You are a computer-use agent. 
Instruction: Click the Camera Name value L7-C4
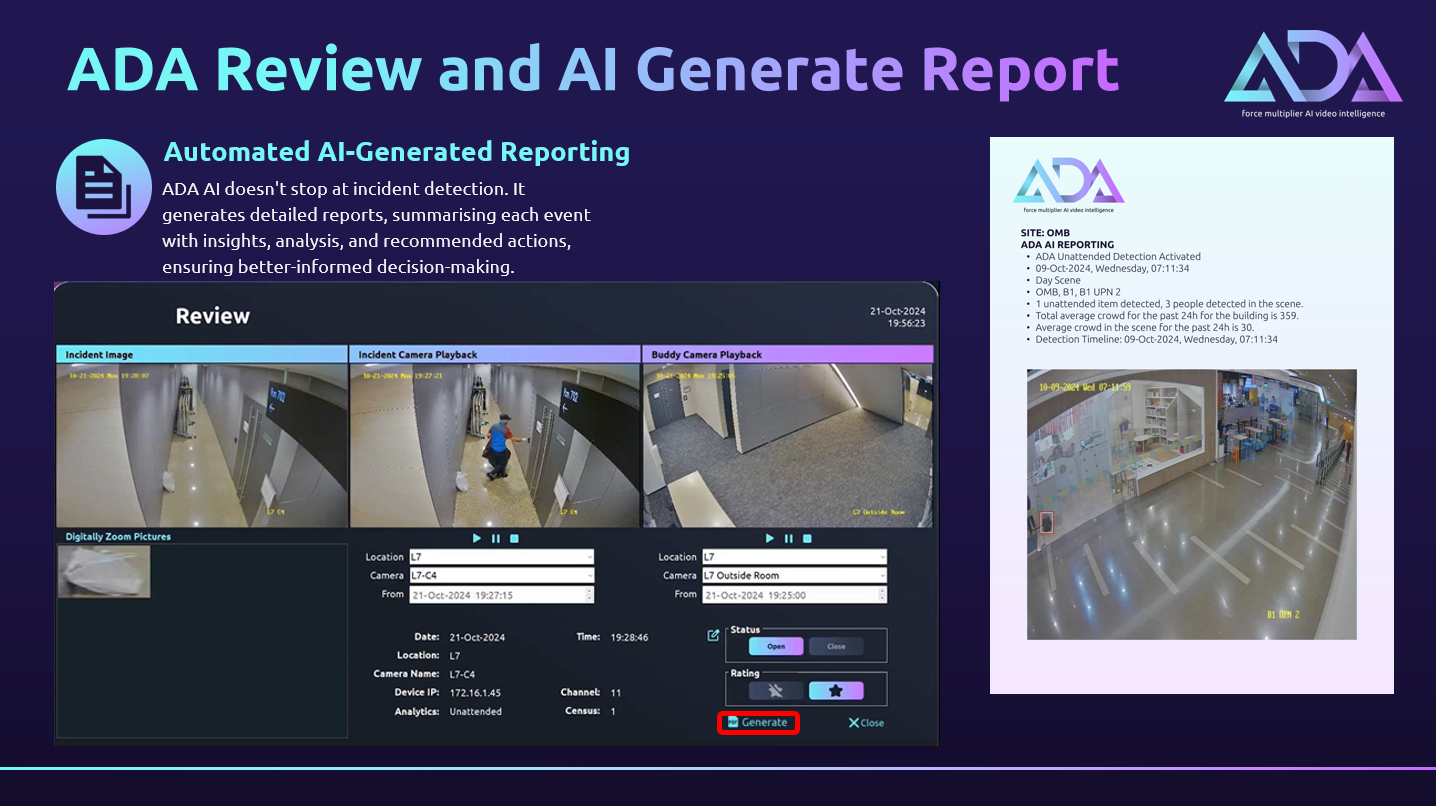(463, 674)
